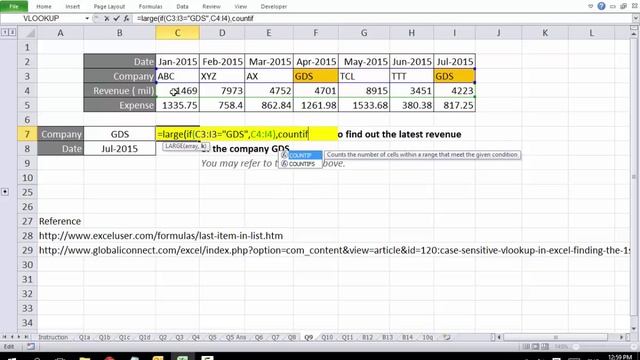The image size is (640, 360).
Task: Click in the formula bar input
Action: coord(382,18)
